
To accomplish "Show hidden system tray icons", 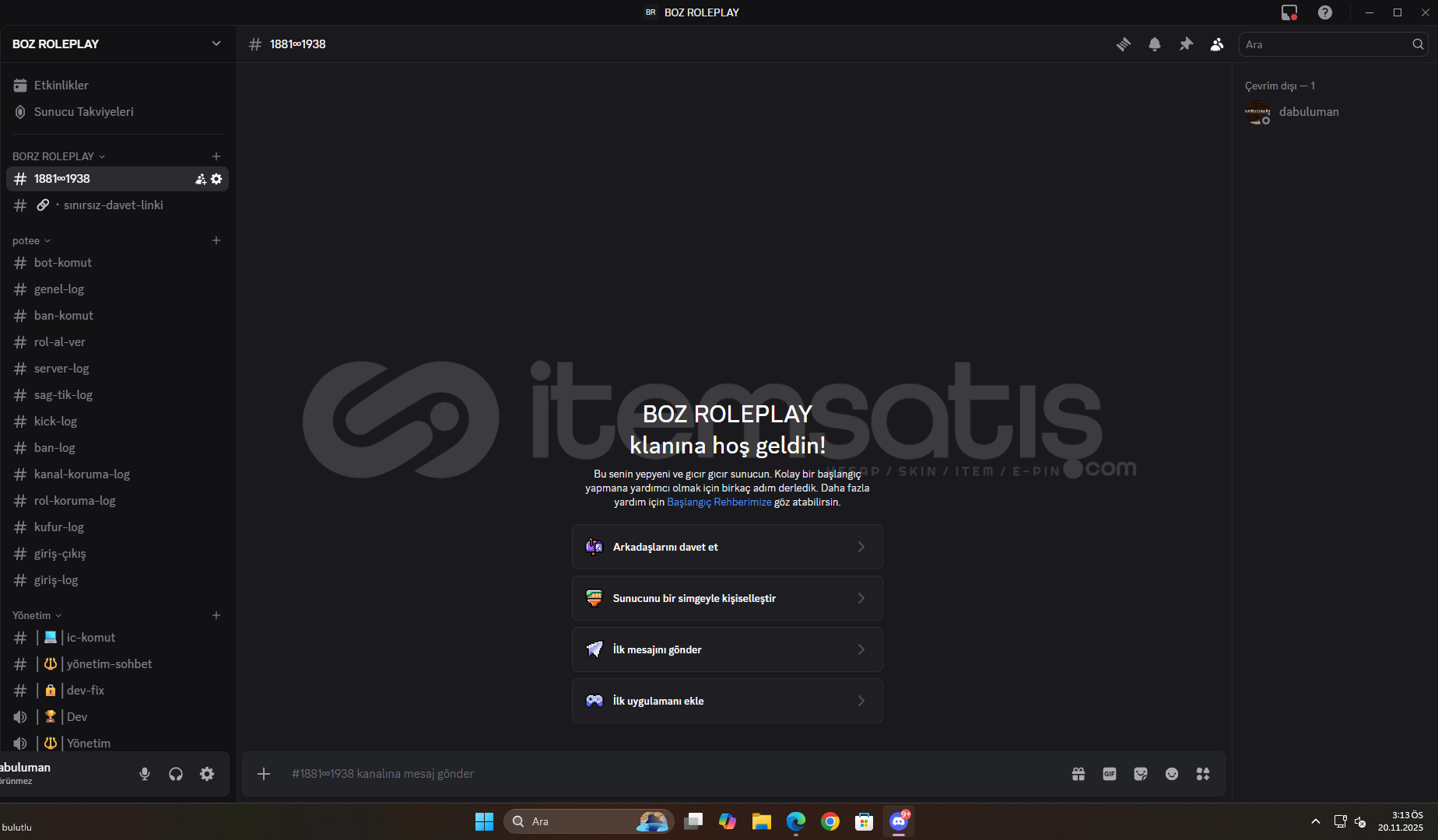I will (x=1316, y=821).
